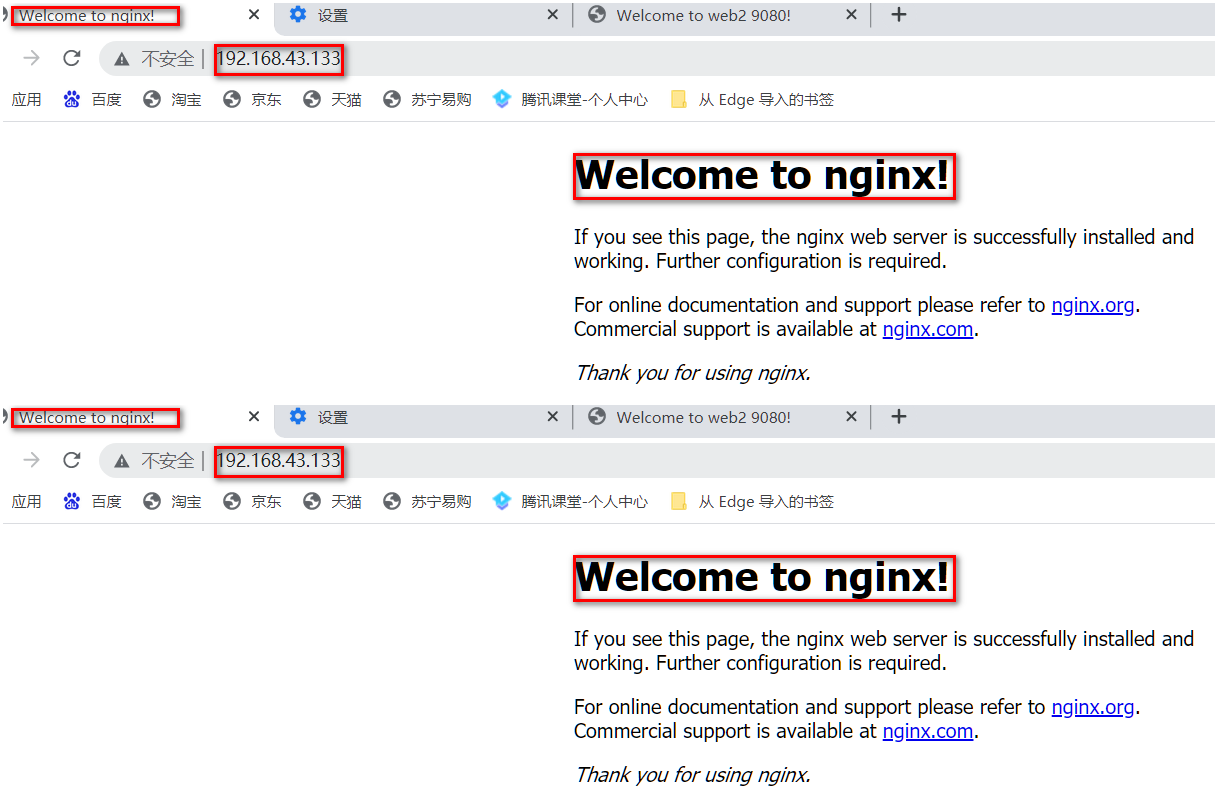Switch to upper 'Welcome to nginx!' tab
This screenshot has width=1217, height=809.
(x=87, y=16)
